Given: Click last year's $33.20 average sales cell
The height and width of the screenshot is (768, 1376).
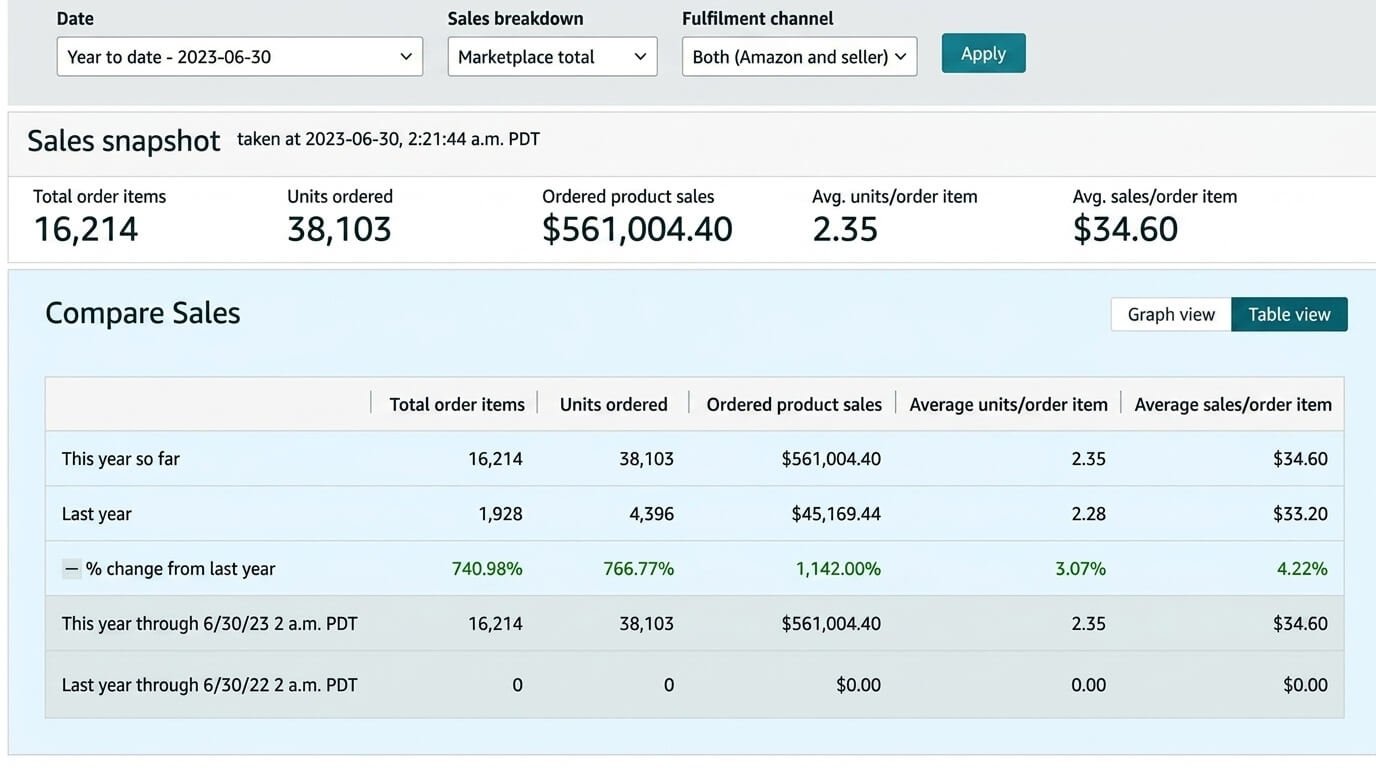Looking at the screenshot, I should click(x=1300, y=514).
